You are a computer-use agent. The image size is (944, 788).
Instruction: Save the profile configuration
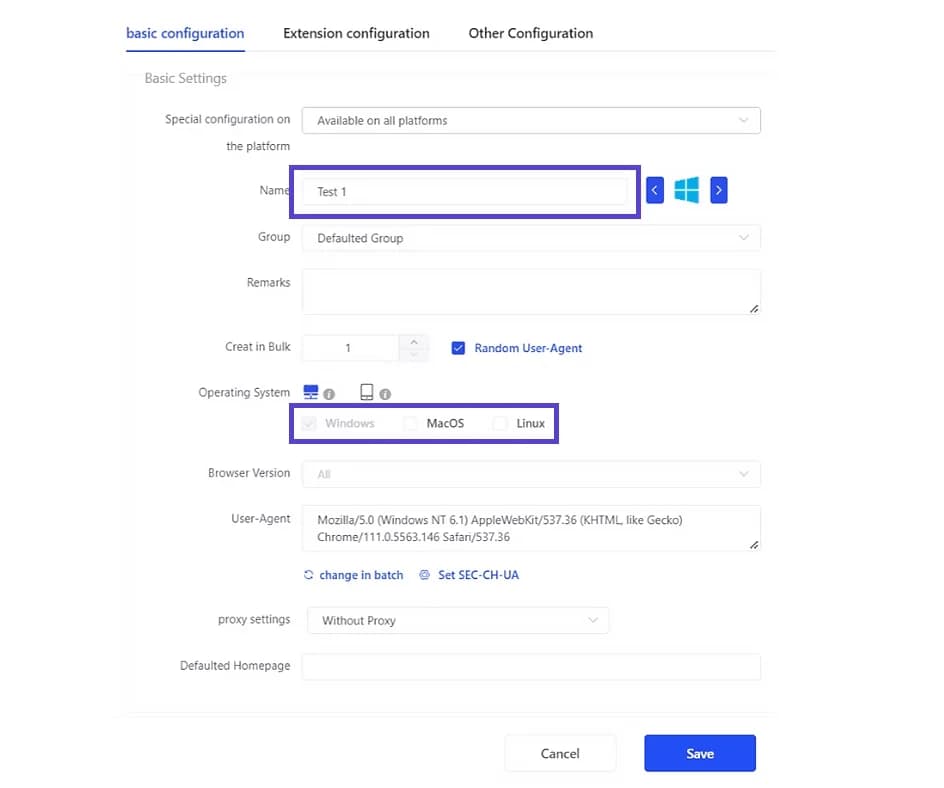700,753
